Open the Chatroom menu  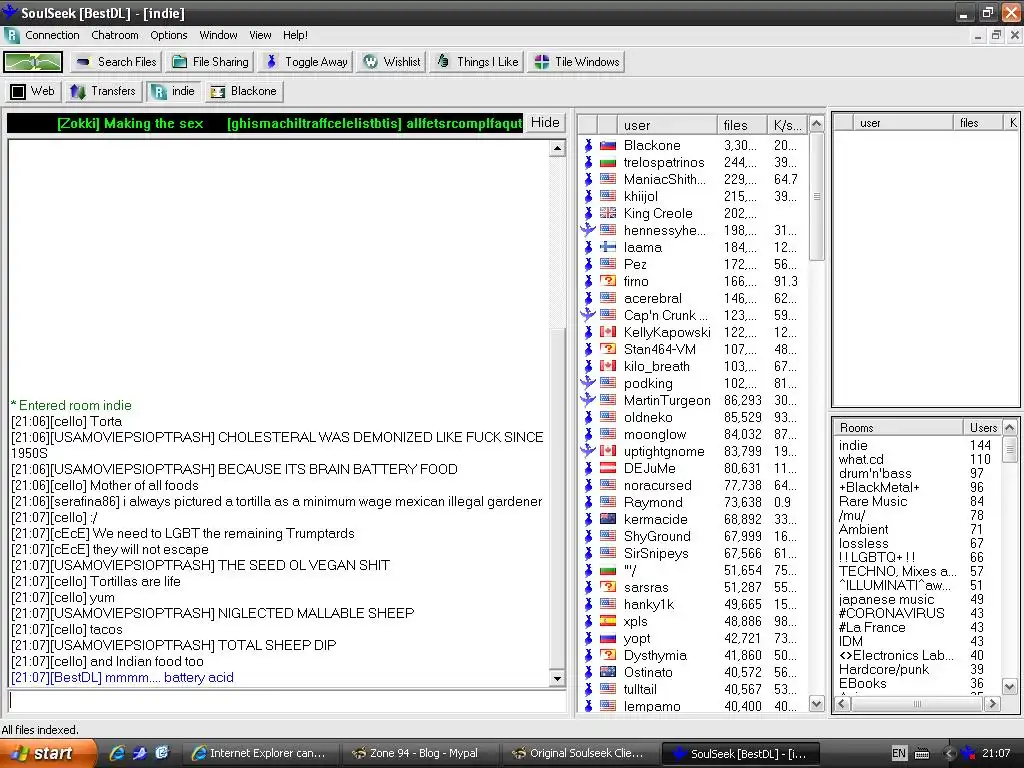pos(115,35)
